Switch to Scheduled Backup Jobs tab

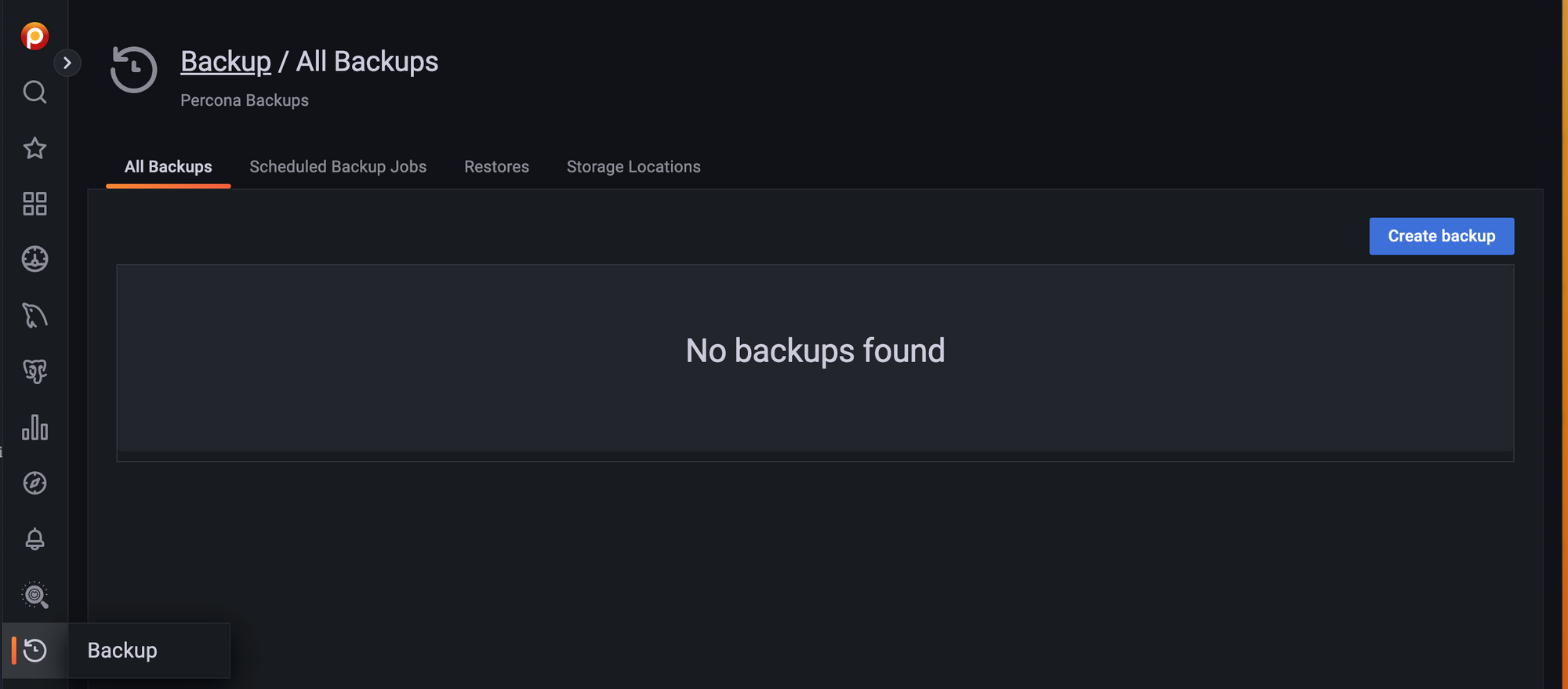click(x=338, y=167)
